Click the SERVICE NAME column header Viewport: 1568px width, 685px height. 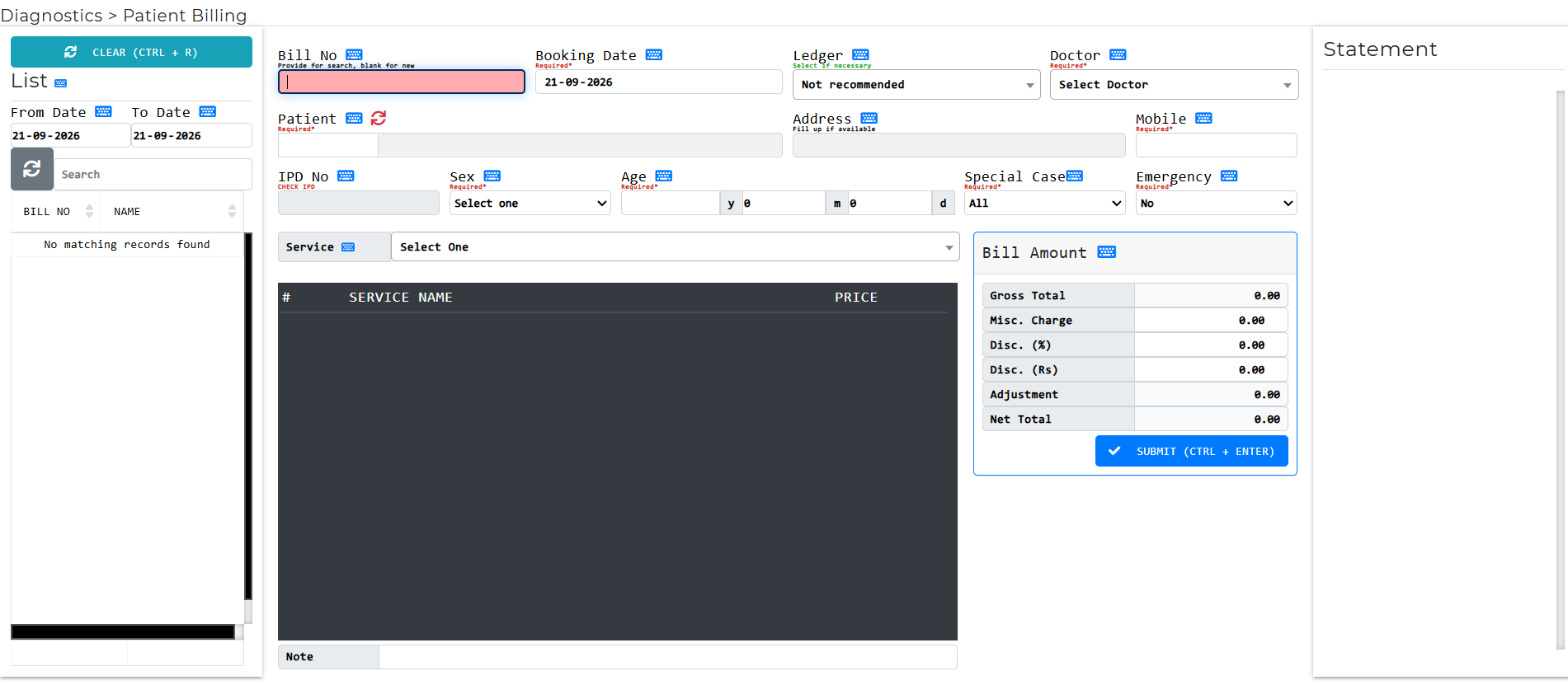tap(400, 298)
